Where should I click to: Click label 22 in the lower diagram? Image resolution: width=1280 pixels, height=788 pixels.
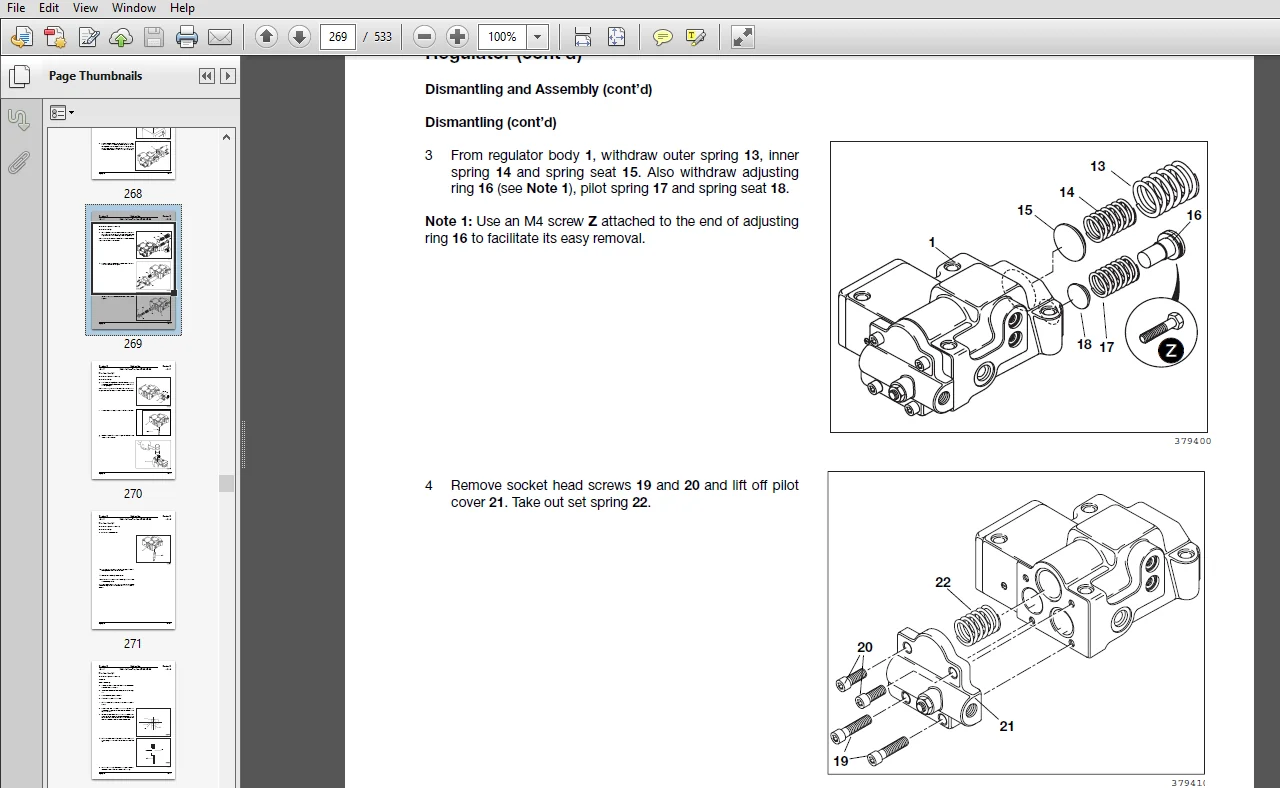[x=943, y=582]
